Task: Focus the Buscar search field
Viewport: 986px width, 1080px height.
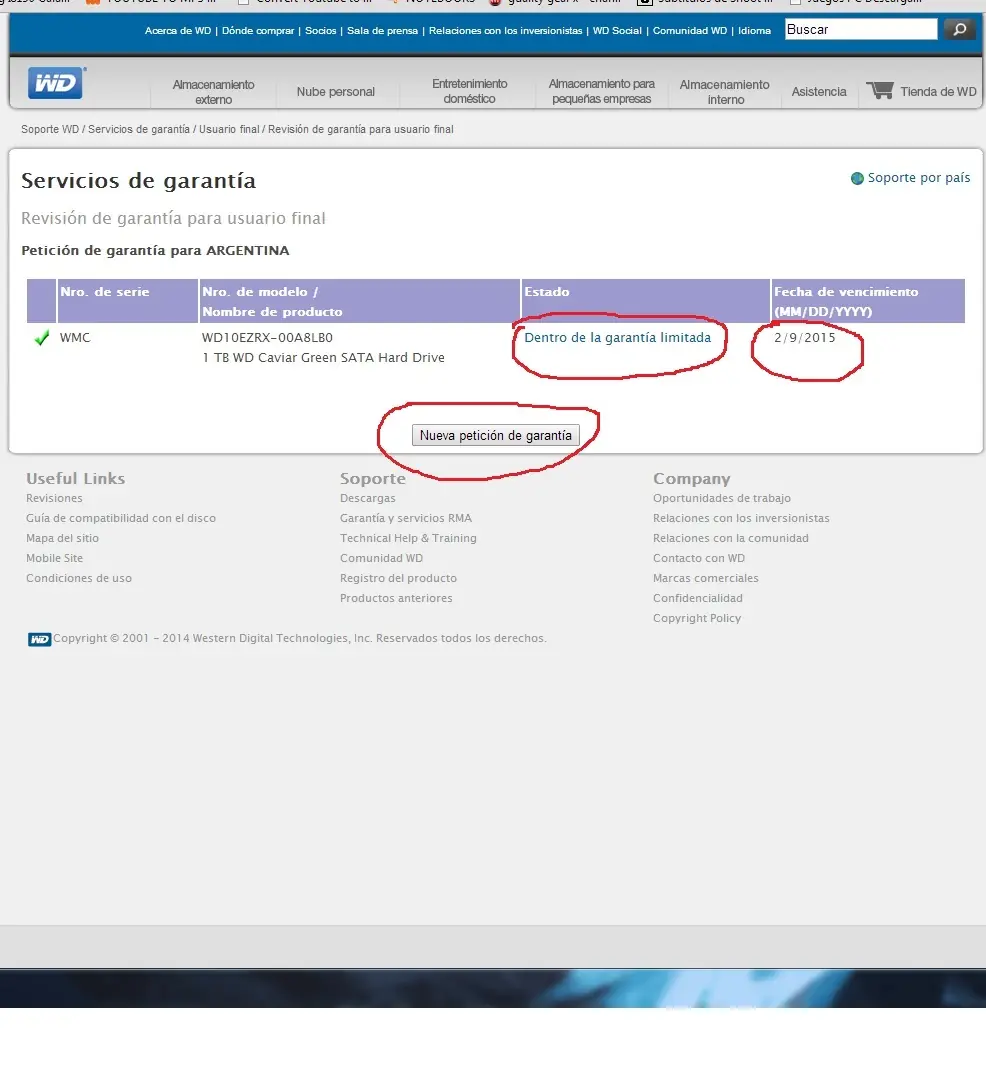Action: 861,29
